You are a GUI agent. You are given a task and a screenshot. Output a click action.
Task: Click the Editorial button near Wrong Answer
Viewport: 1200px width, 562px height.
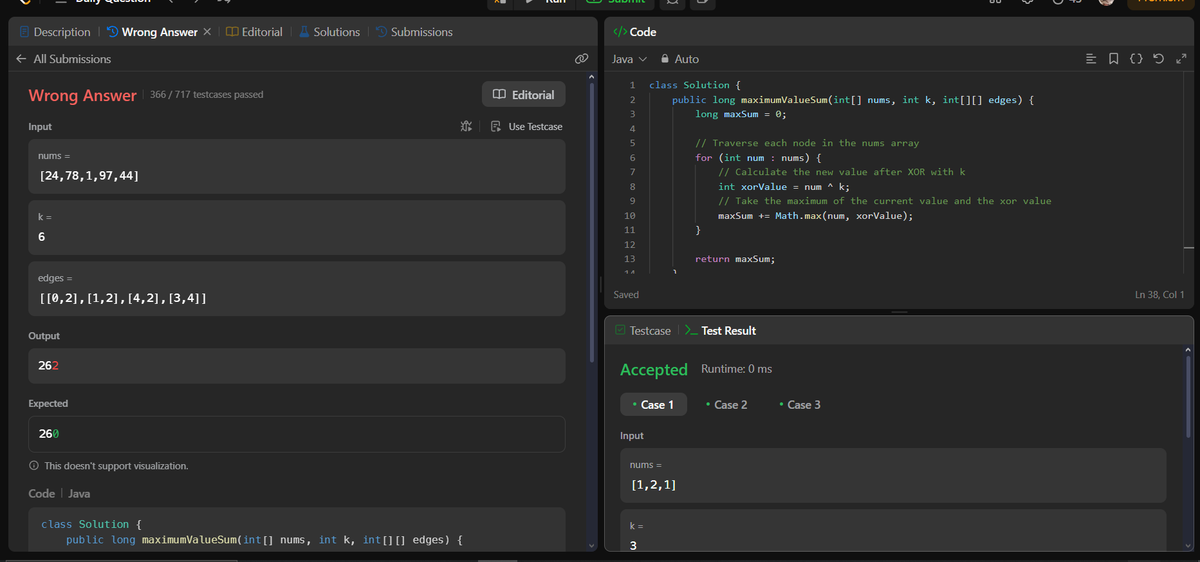click(x=523, y=95)
